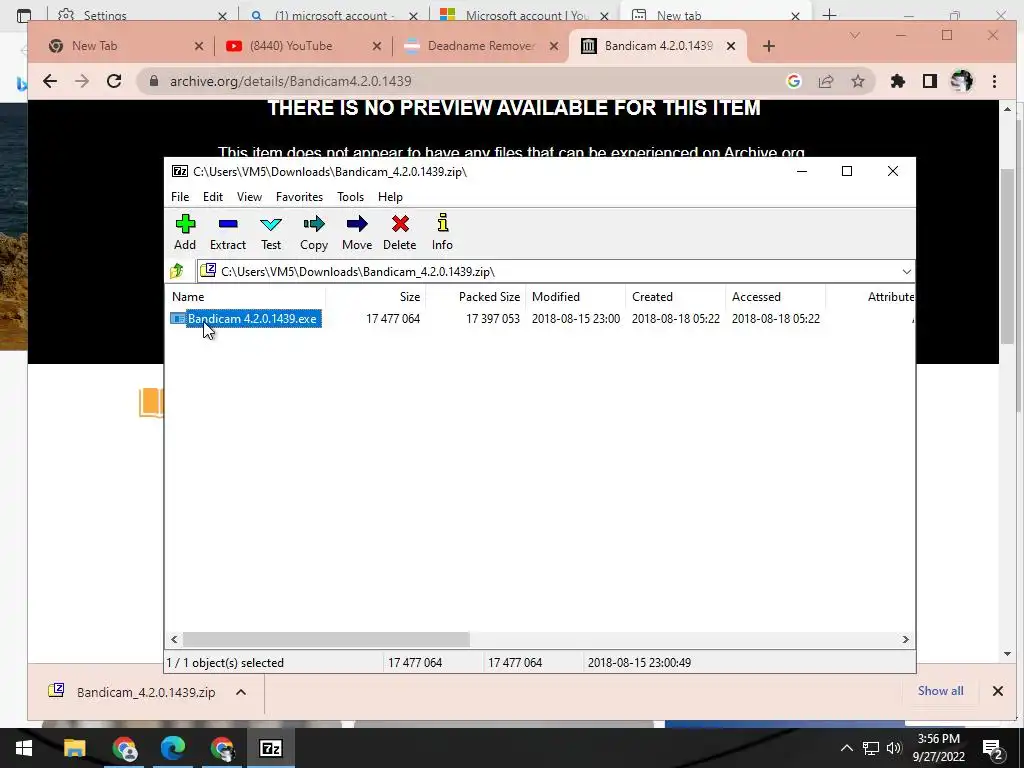Screen dimensions: 1024x768
Task: Switch to Microsoft account tab in Edge window
Action: tap(524, 15)
